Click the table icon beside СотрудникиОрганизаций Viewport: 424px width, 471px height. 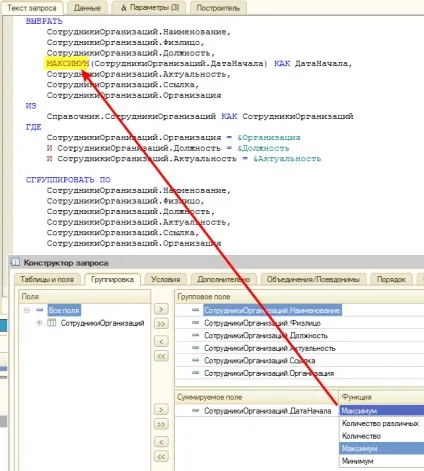point(52,323)
